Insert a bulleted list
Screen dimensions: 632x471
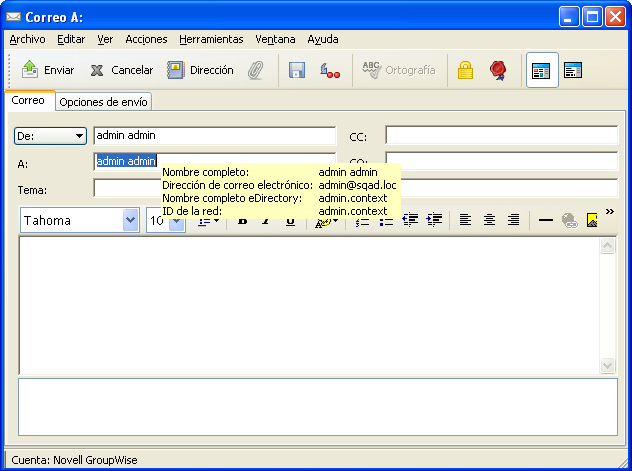click(x=386, y=220)
